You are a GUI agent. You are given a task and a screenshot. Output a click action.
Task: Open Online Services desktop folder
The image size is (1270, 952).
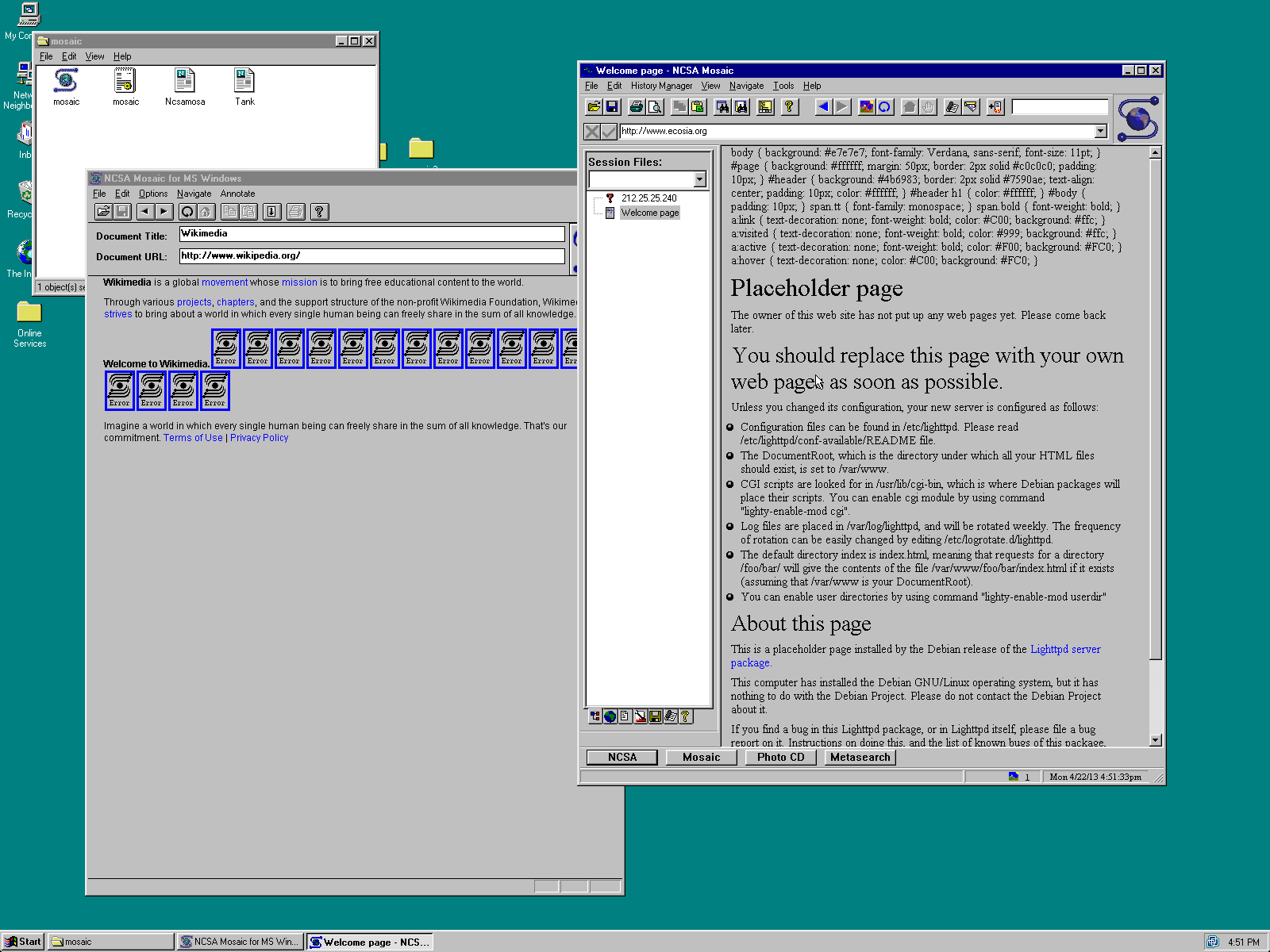[x=29, y=324]
